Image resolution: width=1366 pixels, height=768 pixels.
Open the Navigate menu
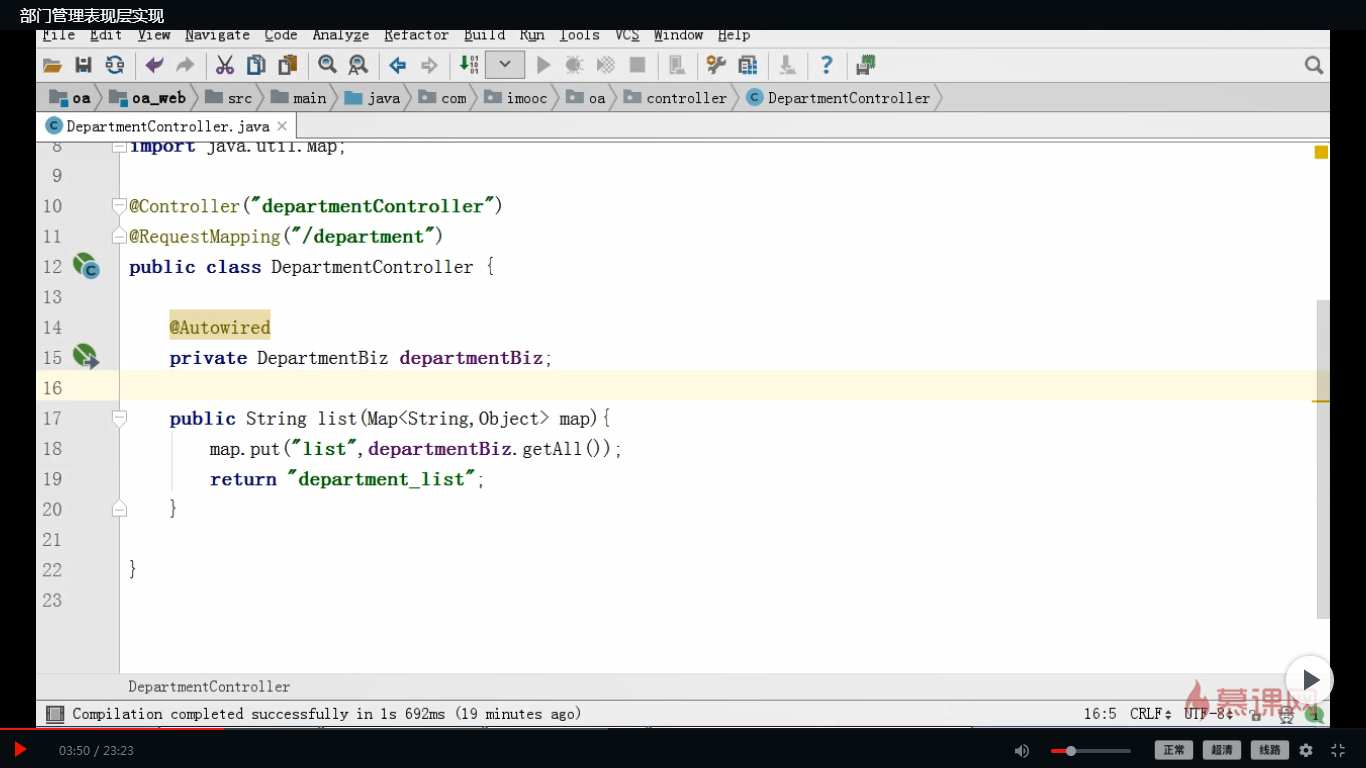pyautogui.click(x=217, y=35)
